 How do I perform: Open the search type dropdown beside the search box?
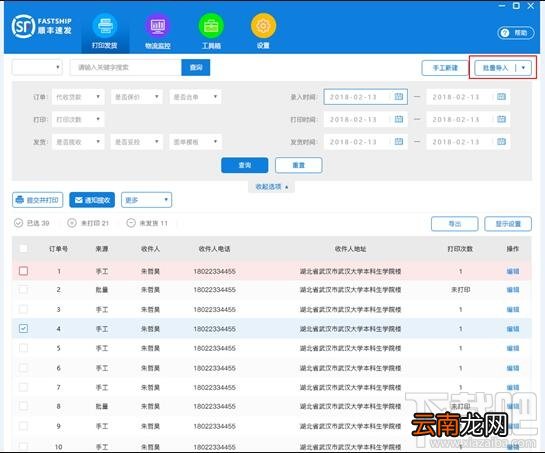37,67
